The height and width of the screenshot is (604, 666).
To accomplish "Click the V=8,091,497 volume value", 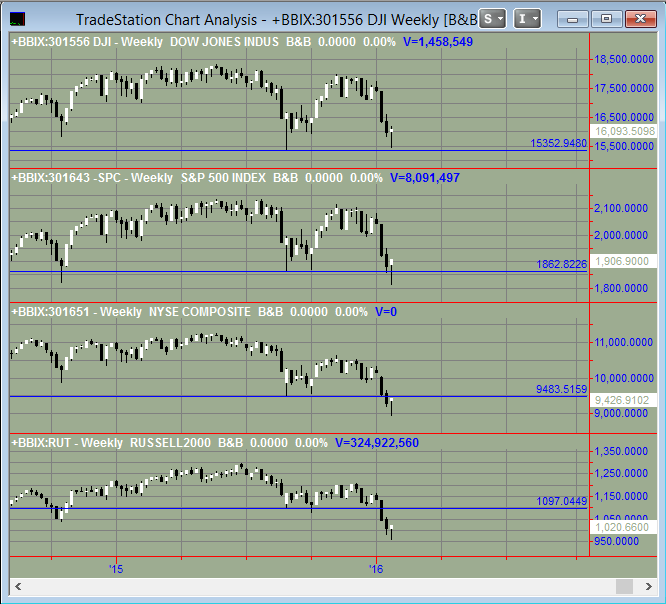I will [x=425, y=178].
